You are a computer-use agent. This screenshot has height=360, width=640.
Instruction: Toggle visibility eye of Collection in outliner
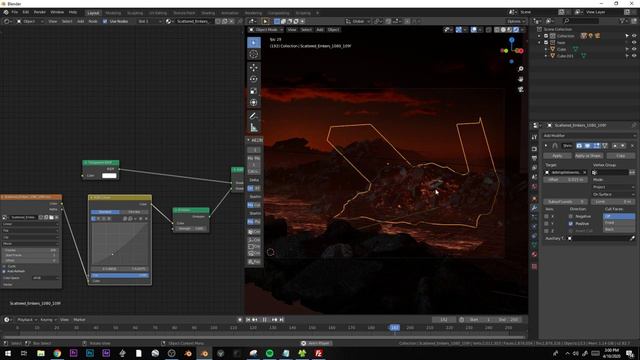point(634,36)
